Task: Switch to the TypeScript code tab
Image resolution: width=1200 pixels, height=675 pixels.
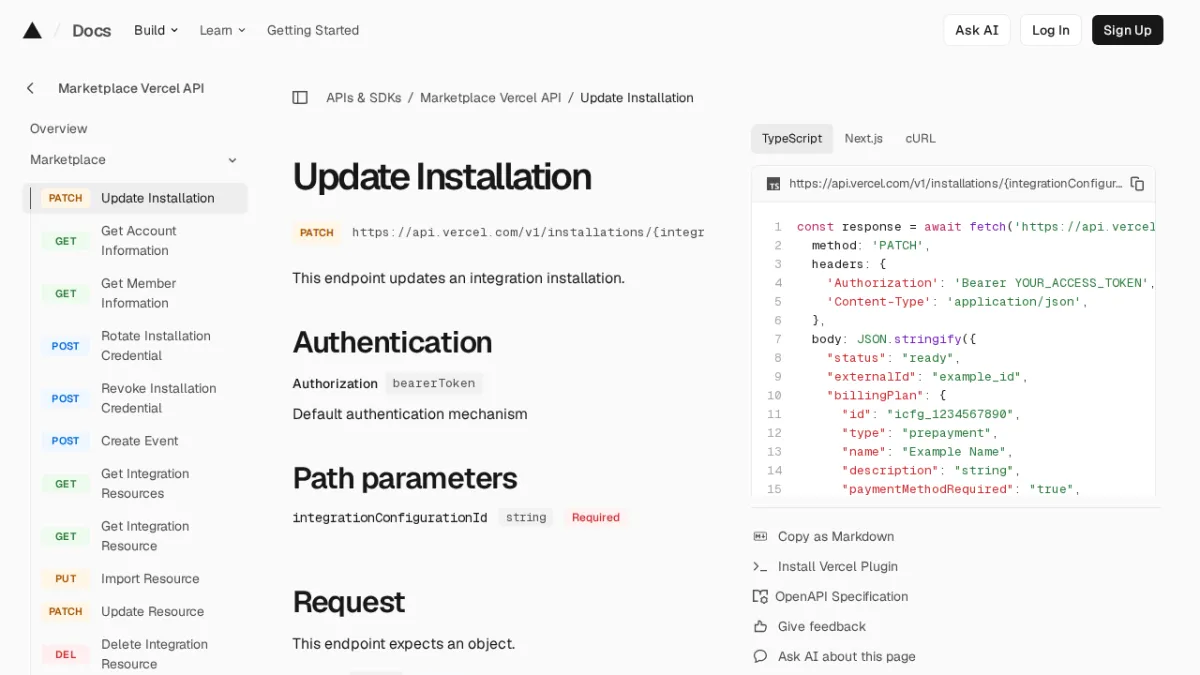Action: 792,138
